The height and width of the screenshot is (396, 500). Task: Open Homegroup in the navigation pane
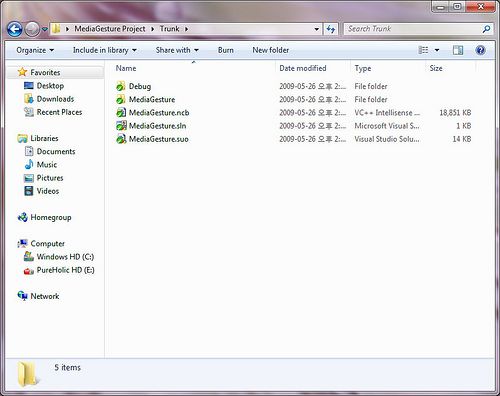51,217
